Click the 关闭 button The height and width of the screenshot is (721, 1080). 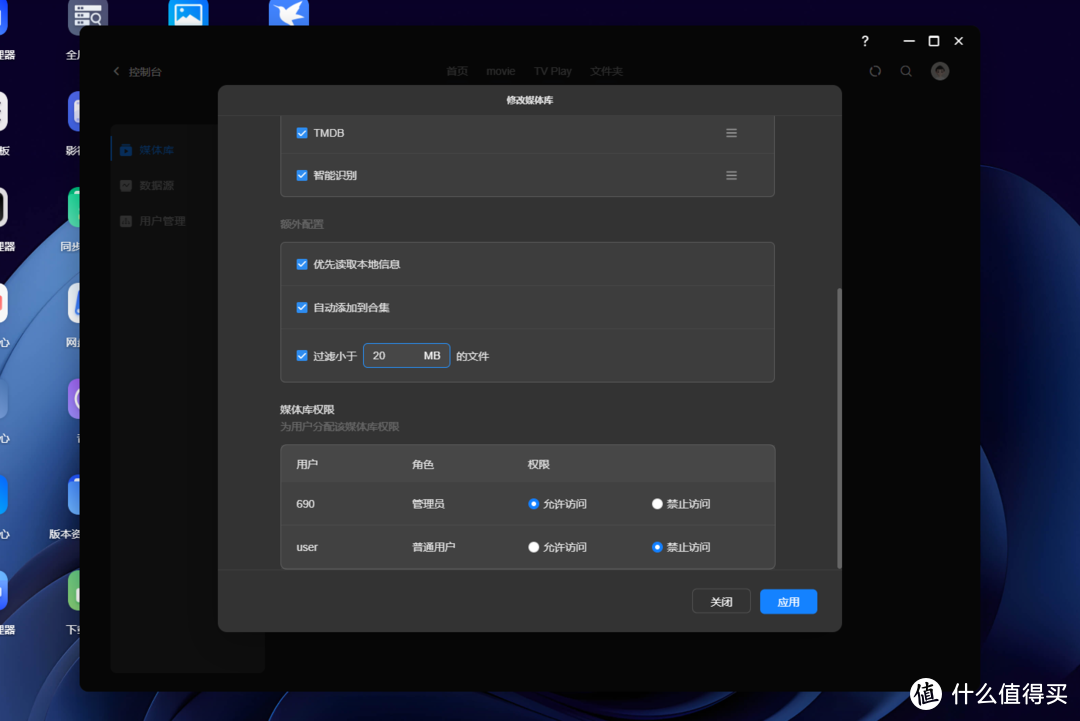(x=721, y=601)
